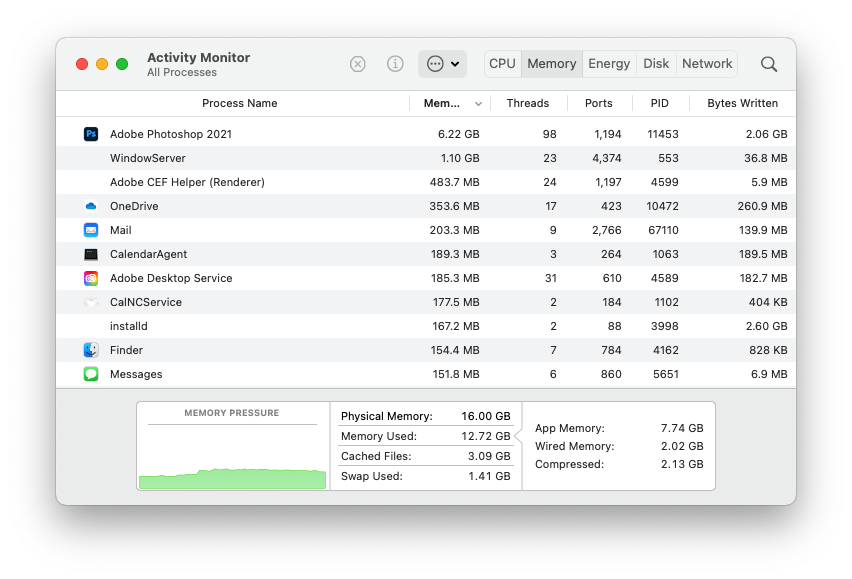Click the Cached Files 3.09 GB entry

pos(425,456)
